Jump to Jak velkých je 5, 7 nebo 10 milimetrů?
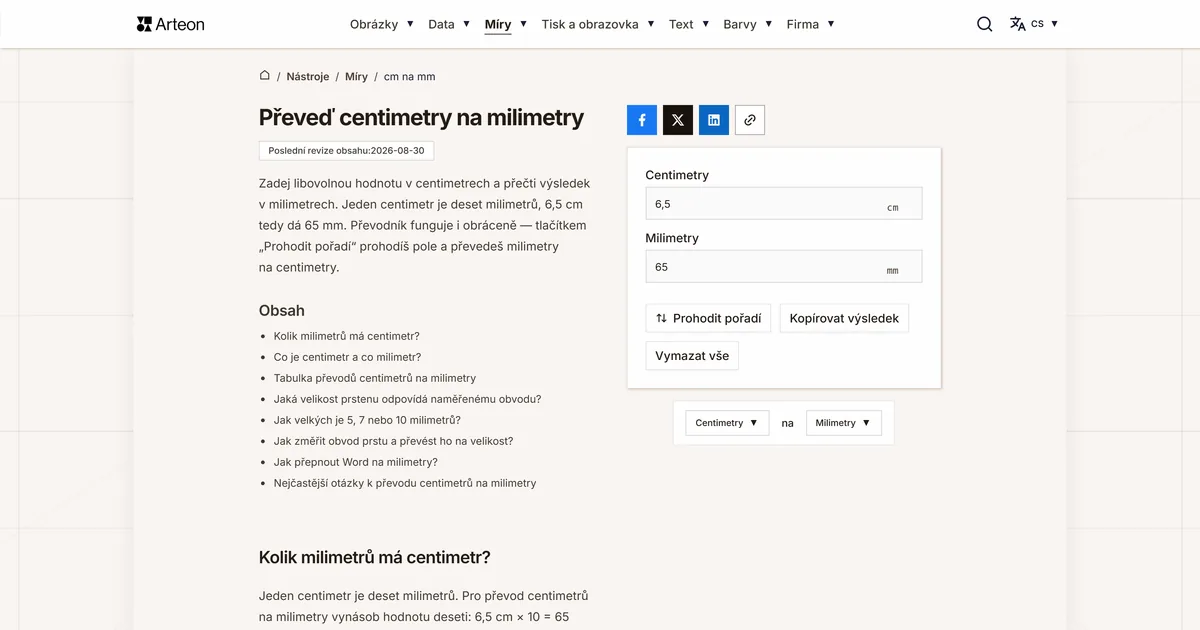The width and height of the screenshot is (1200, 630). tap(367, 420)
